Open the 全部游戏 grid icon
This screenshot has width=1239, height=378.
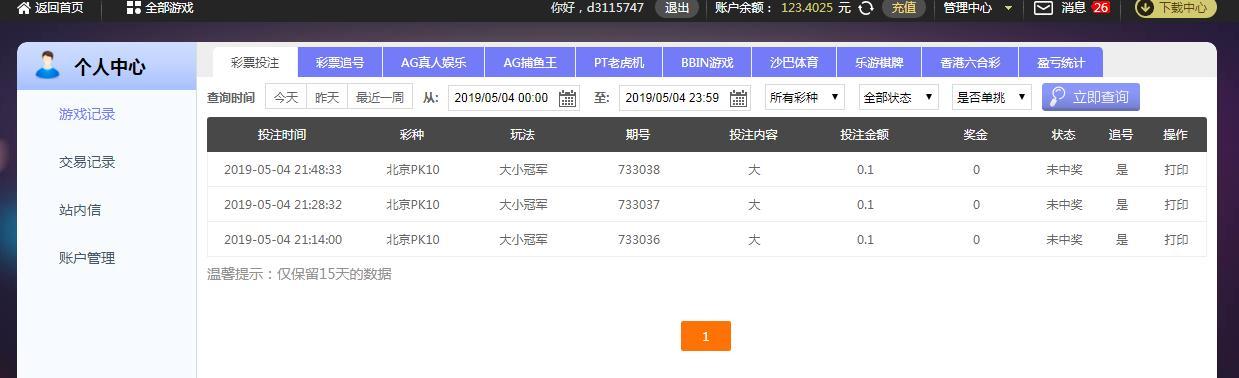pos(133,8)
